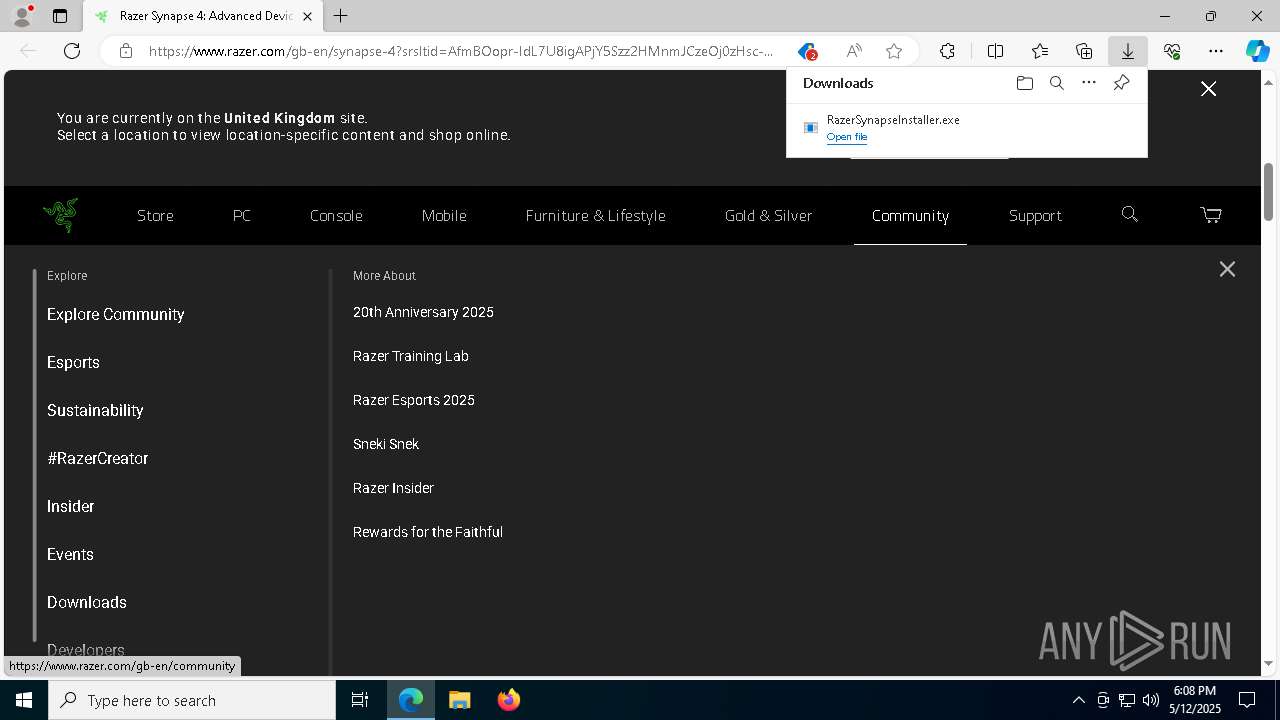The width and height of the screenshot is (1280, 720).
Task: Pin the Downloads panel
Action: click(x=1121, y=83)
